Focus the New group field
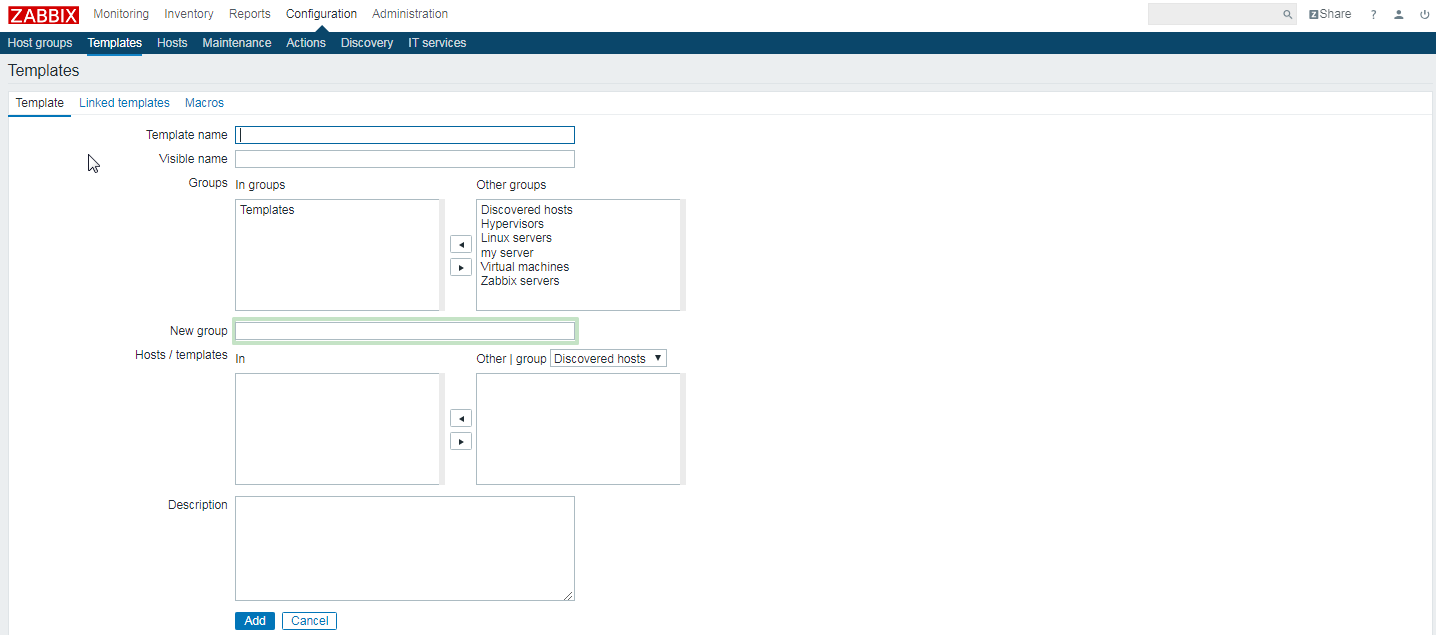This screenshot has height=635, width=1436. point(405,331)
